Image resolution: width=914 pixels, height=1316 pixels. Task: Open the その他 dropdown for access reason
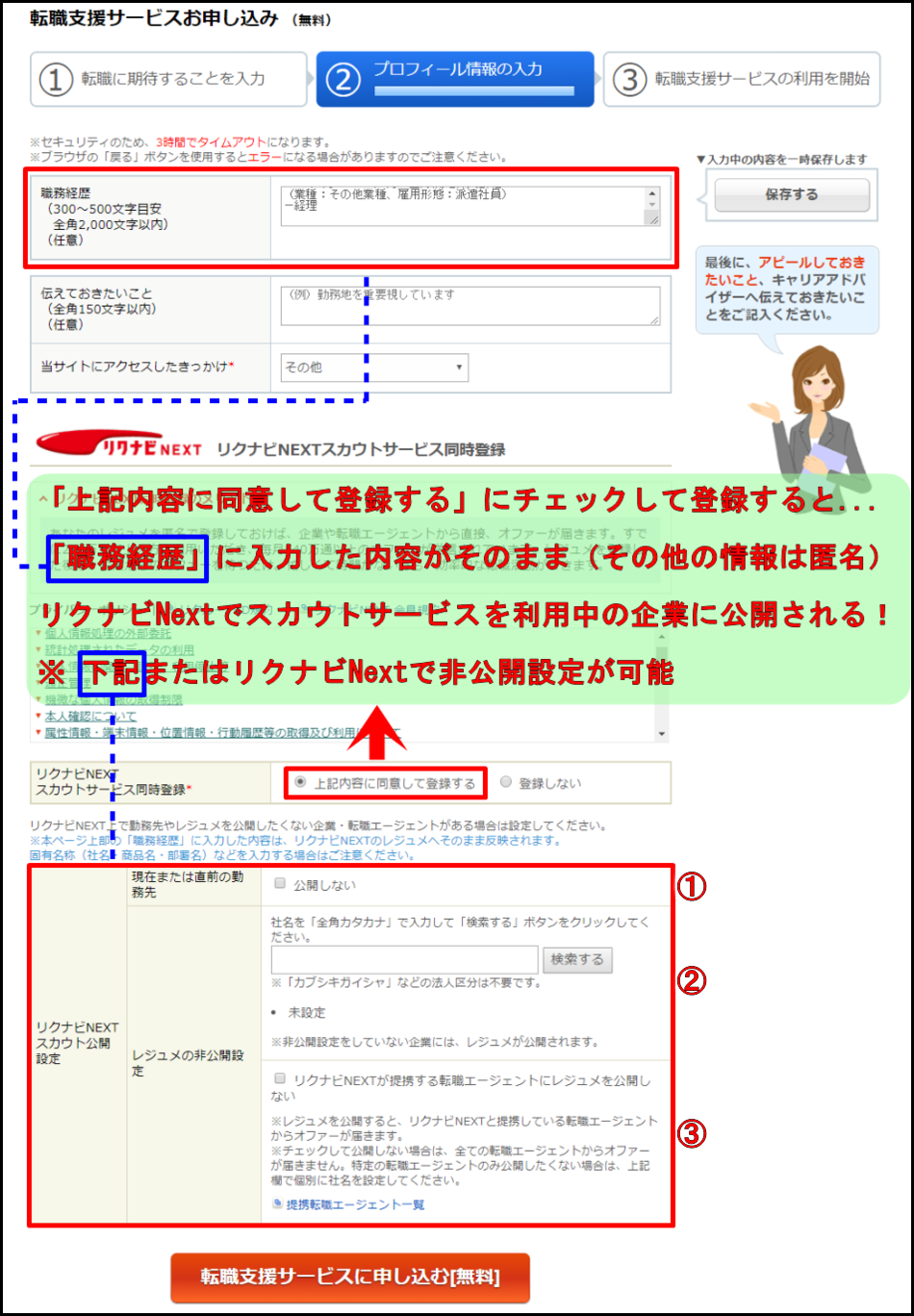373,367
